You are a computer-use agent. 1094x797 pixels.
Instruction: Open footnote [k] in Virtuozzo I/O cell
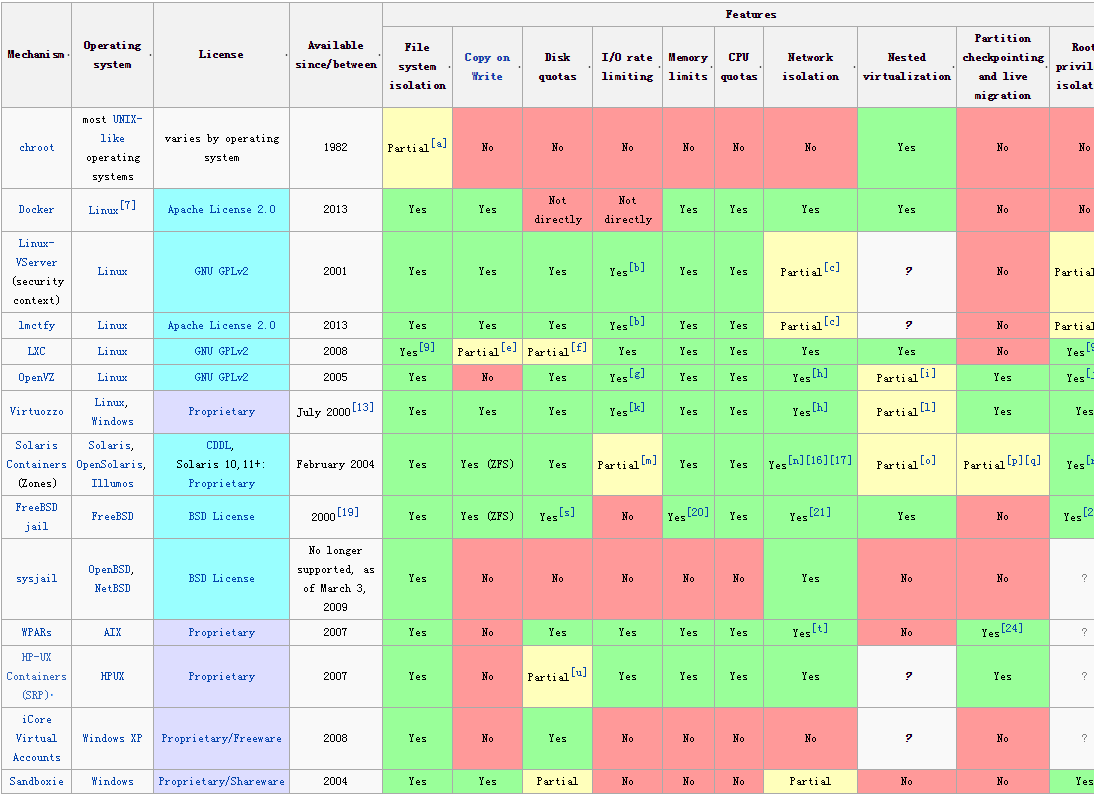[x=636, y=407]
